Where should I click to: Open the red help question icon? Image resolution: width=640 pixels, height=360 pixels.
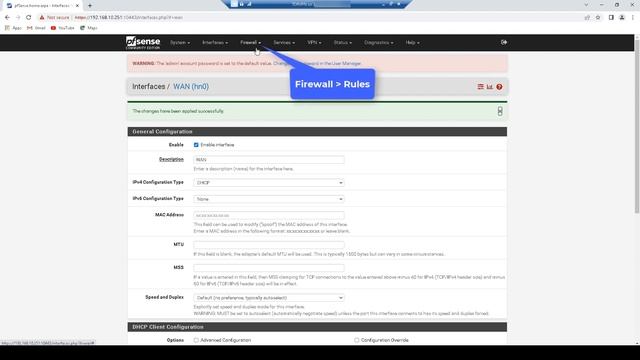(499, 87)
